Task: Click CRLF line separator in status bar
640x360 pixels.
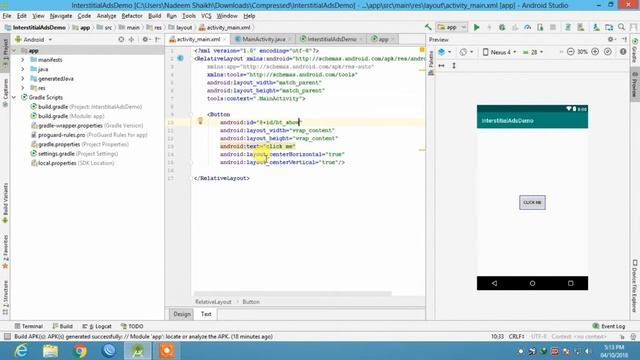Action: pos(516,336)
